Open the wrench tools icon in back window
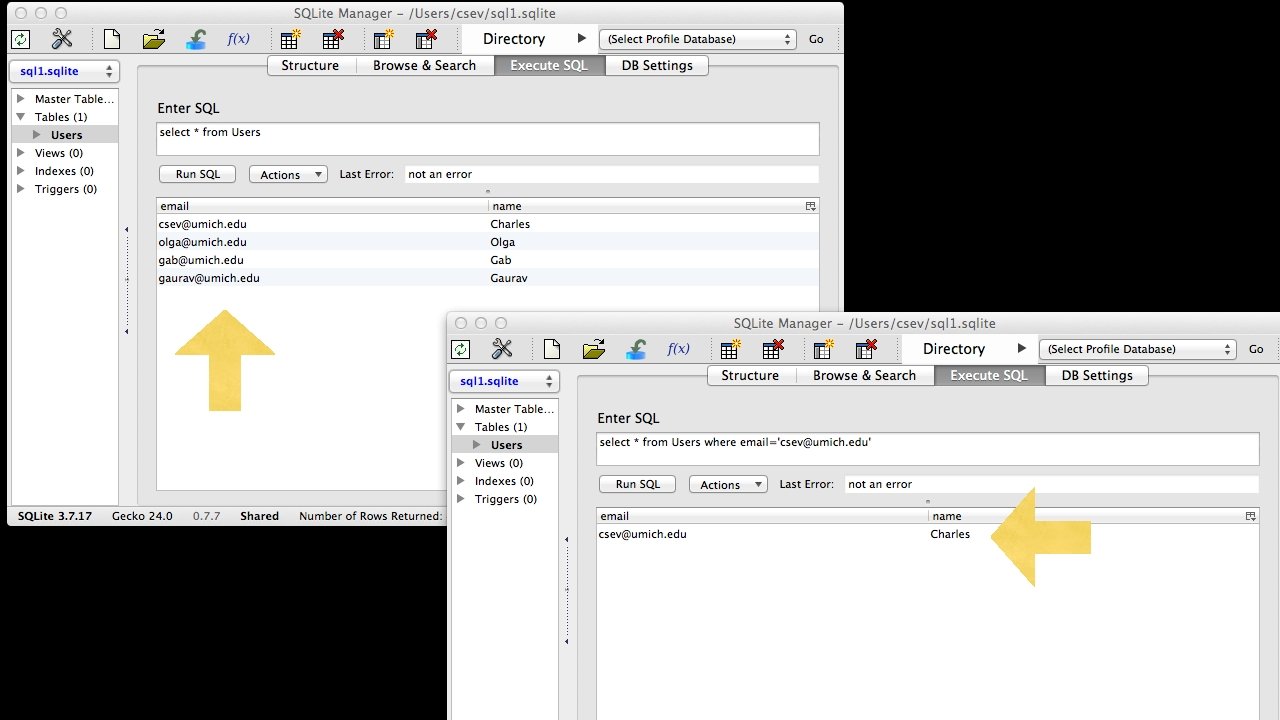1280x720 pixels. (62, 39)
